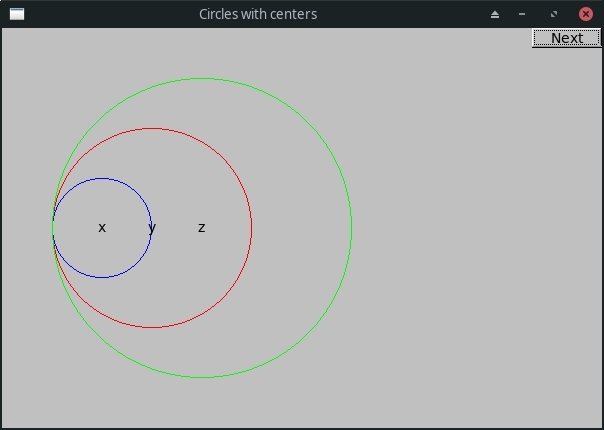The height and width of the screenshot is (430, 604).
Task: Open the window menu icon in title bar
Action: tap(17, 14)
